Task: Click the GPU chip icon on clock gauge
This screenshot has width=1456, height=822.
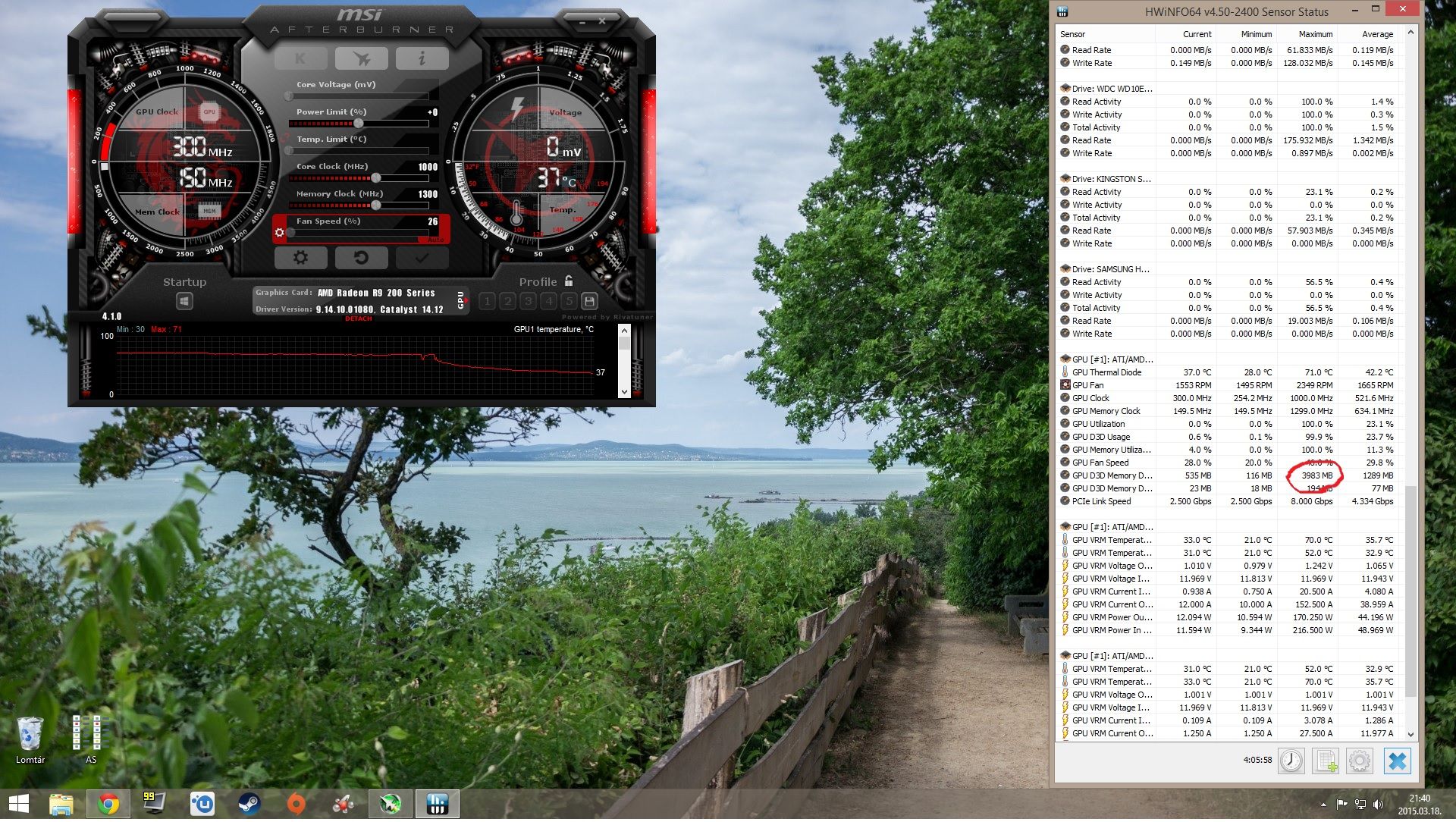Action: (x=209, y=112)
